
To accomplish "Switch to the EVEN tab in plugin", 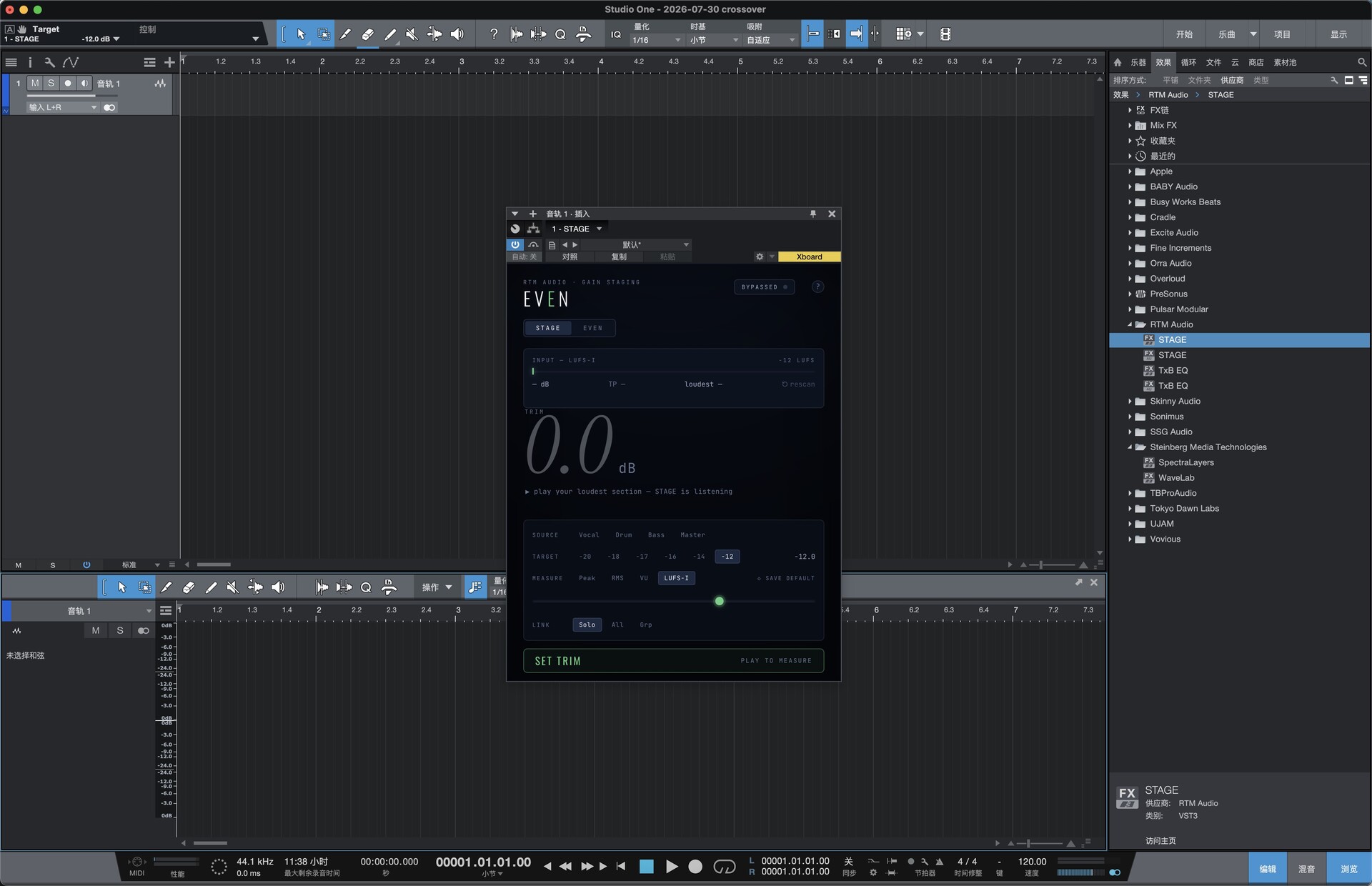I will point(592,328).
